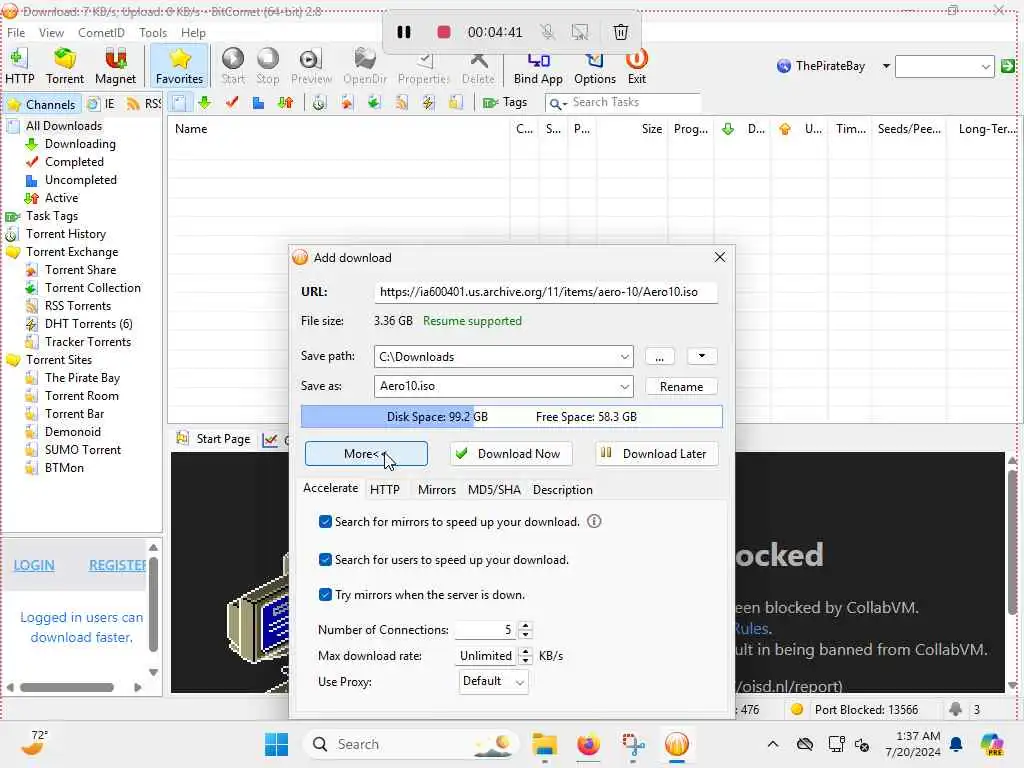The width and height of the screenshot is (1024, 768).
Task: Switch to the Mirrors tab
Action: pyautogui.click(x=436, y=490)
